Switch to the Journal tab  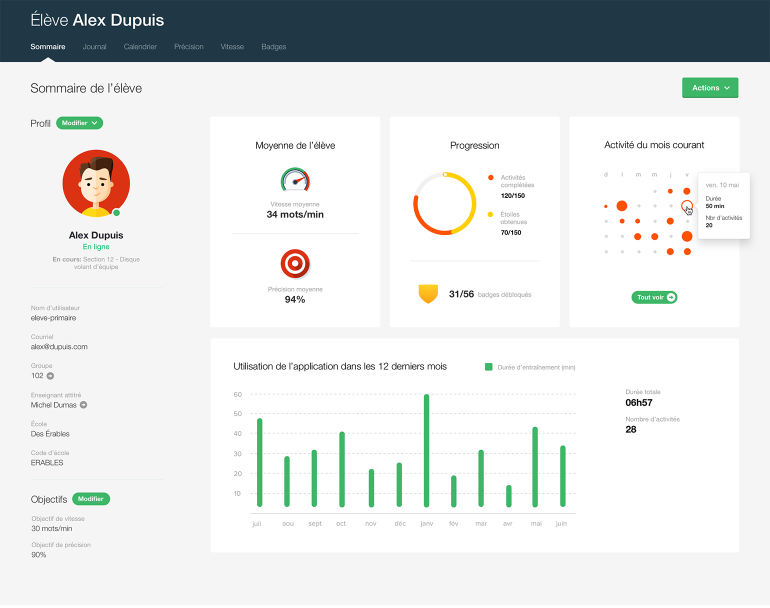click(x=95, y=47)
